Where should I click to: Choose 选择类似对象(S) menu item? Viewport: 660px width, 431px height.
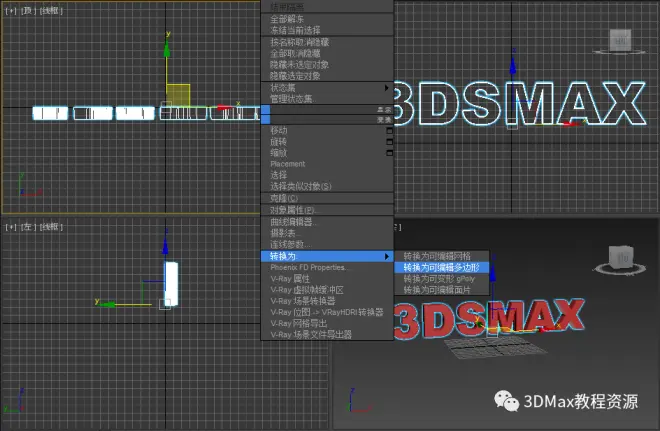301,186
